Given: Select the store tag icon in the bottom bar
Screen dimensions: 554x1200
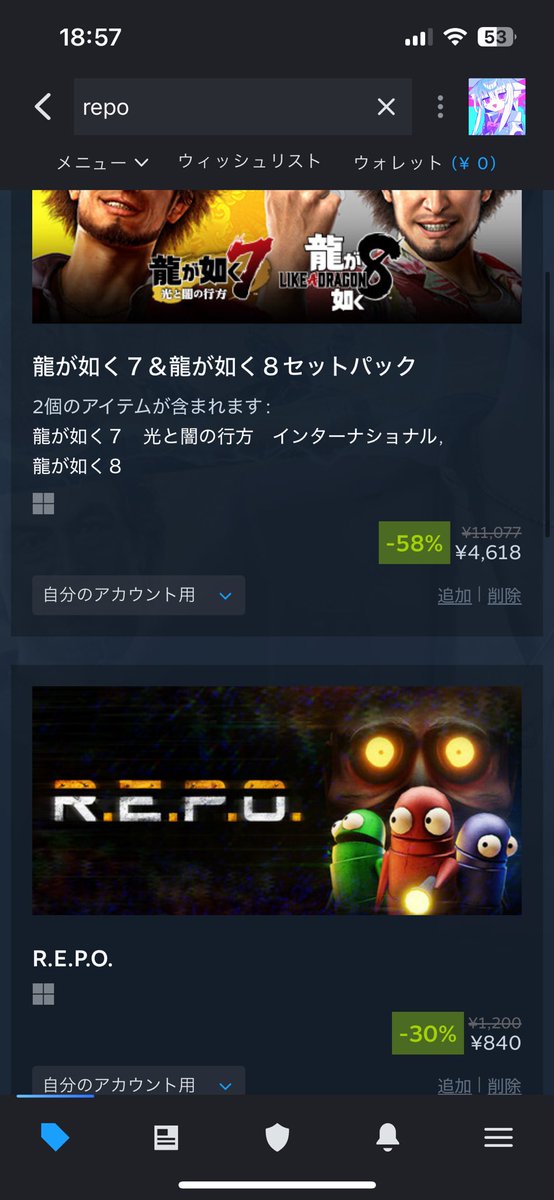Looking at the screenshot, I should [55, 1137].
